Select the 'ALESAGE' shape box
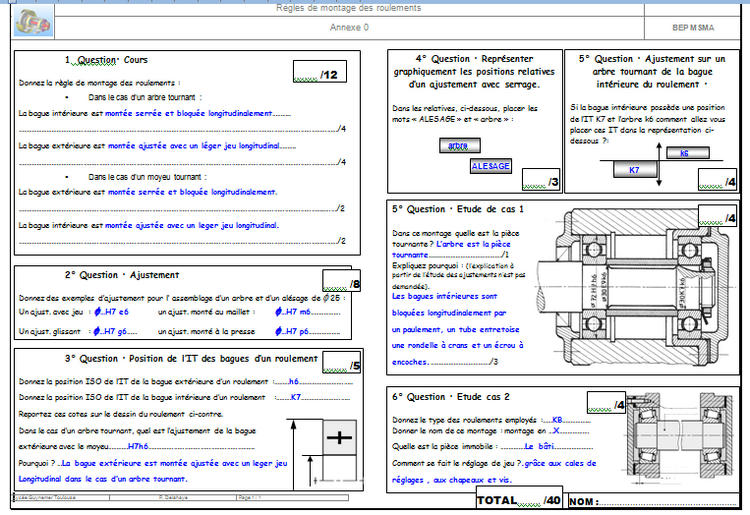Viewport: 750px width, 515px height. point(491,167)
